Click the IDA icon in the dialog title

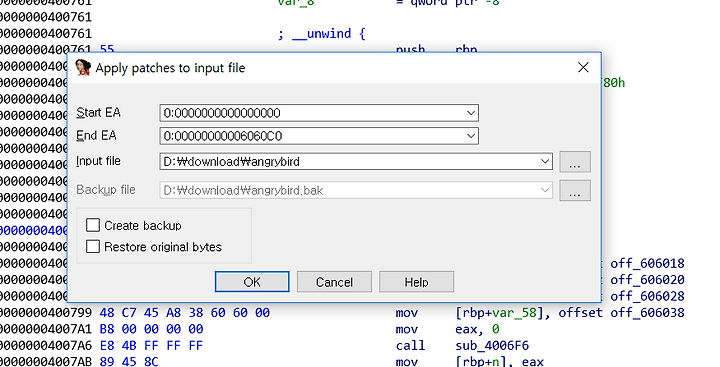[83, 68]
